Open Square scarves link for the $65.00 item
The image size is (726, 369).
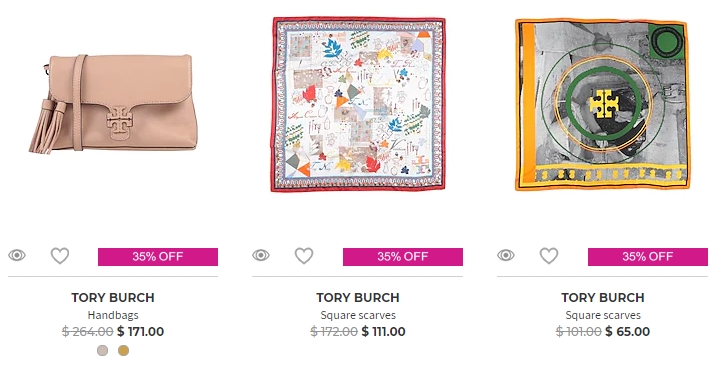click(x=603, y=315)
